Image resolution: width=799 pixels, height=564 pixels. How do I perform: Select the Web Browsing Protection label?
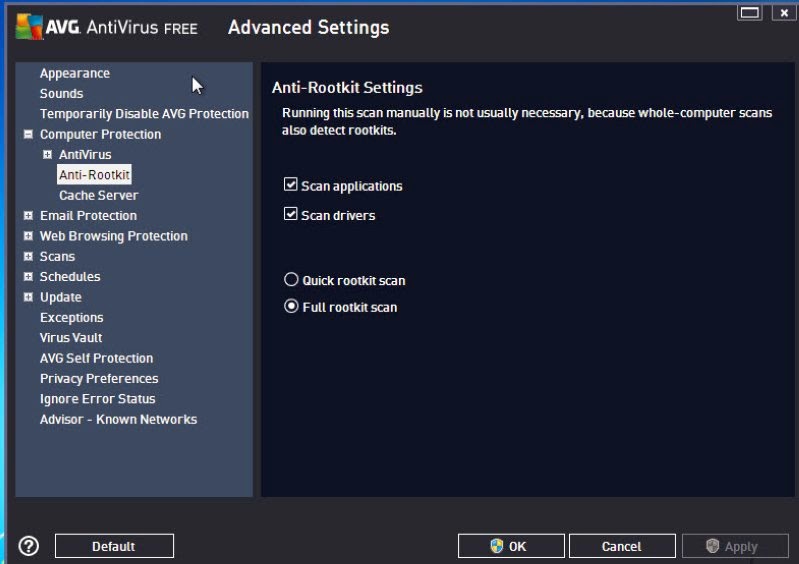point(114,236)
